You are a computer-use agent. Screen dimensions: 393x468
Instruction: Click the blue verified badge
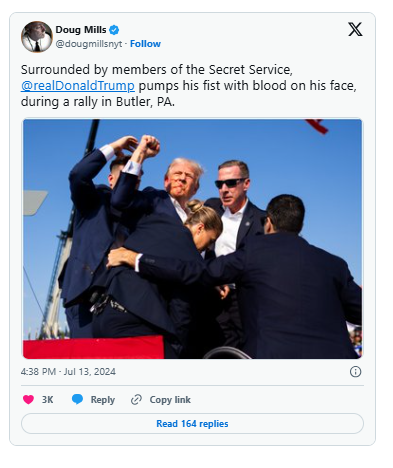tap(114, 30)
